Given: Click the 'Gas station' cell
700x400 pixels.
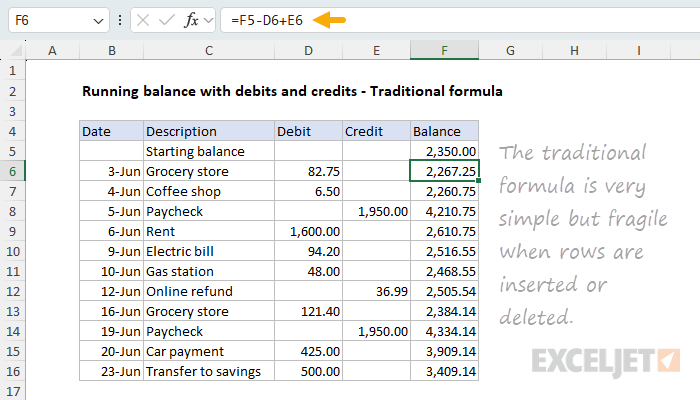Looking at the screenshot, I should (209, 271).
